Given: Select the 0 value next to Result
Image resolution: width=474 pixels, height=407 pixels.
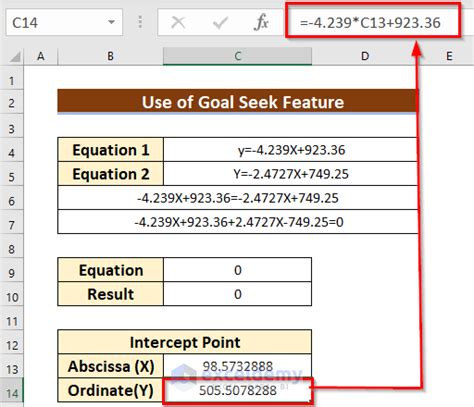Looking at the screenshot, I should pyautogui.click(x=237, y=294).
